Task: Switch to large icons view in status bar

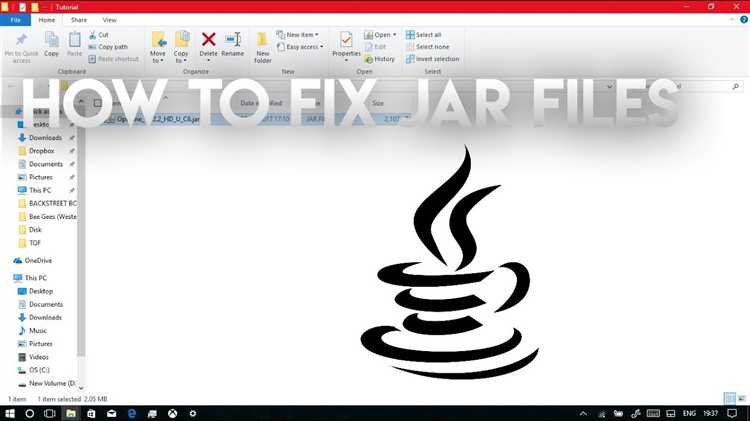Action: point(742,398)
